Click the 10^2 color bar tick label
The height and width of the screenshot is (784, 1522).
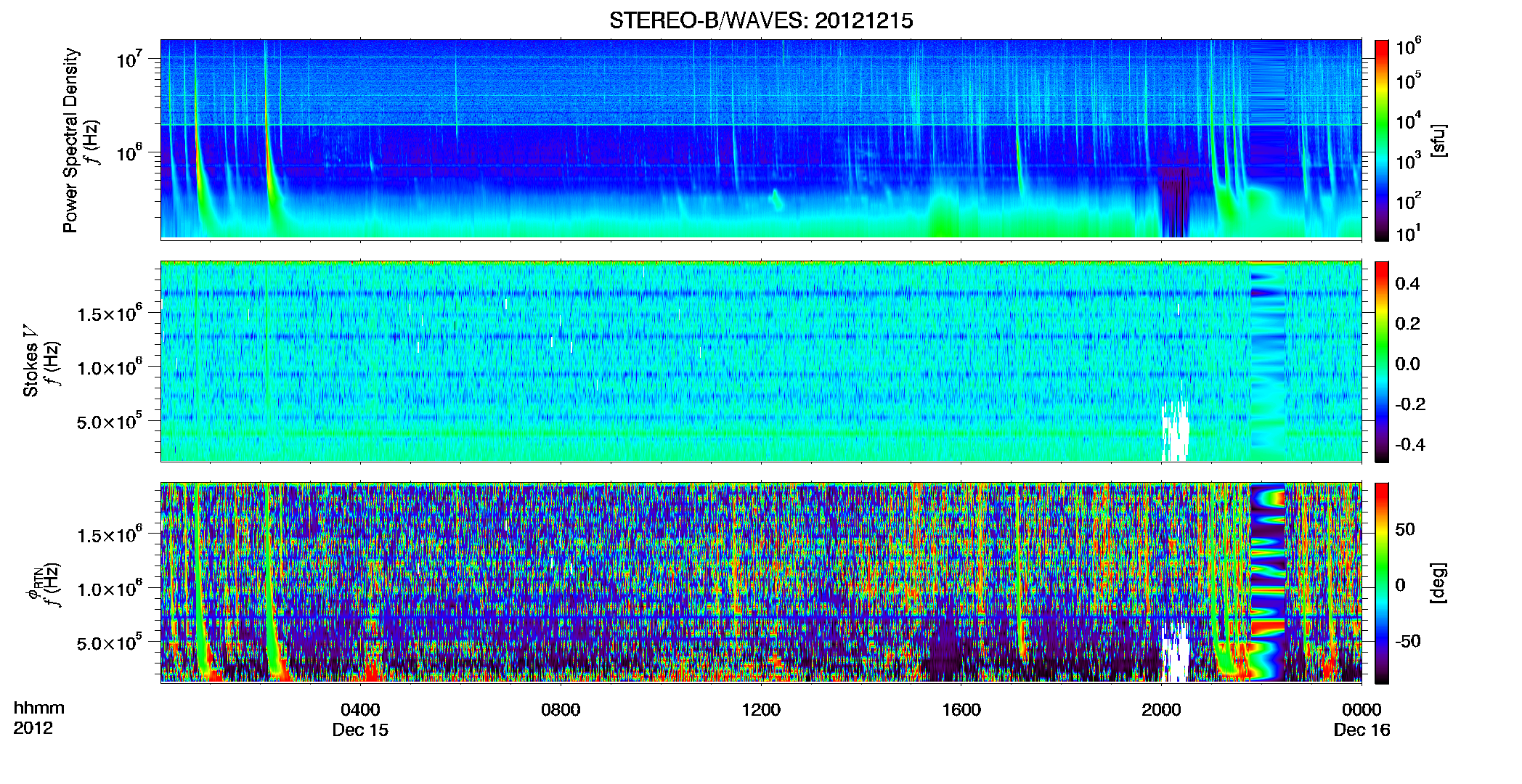pyautogui.click(x=1409, y=200)
